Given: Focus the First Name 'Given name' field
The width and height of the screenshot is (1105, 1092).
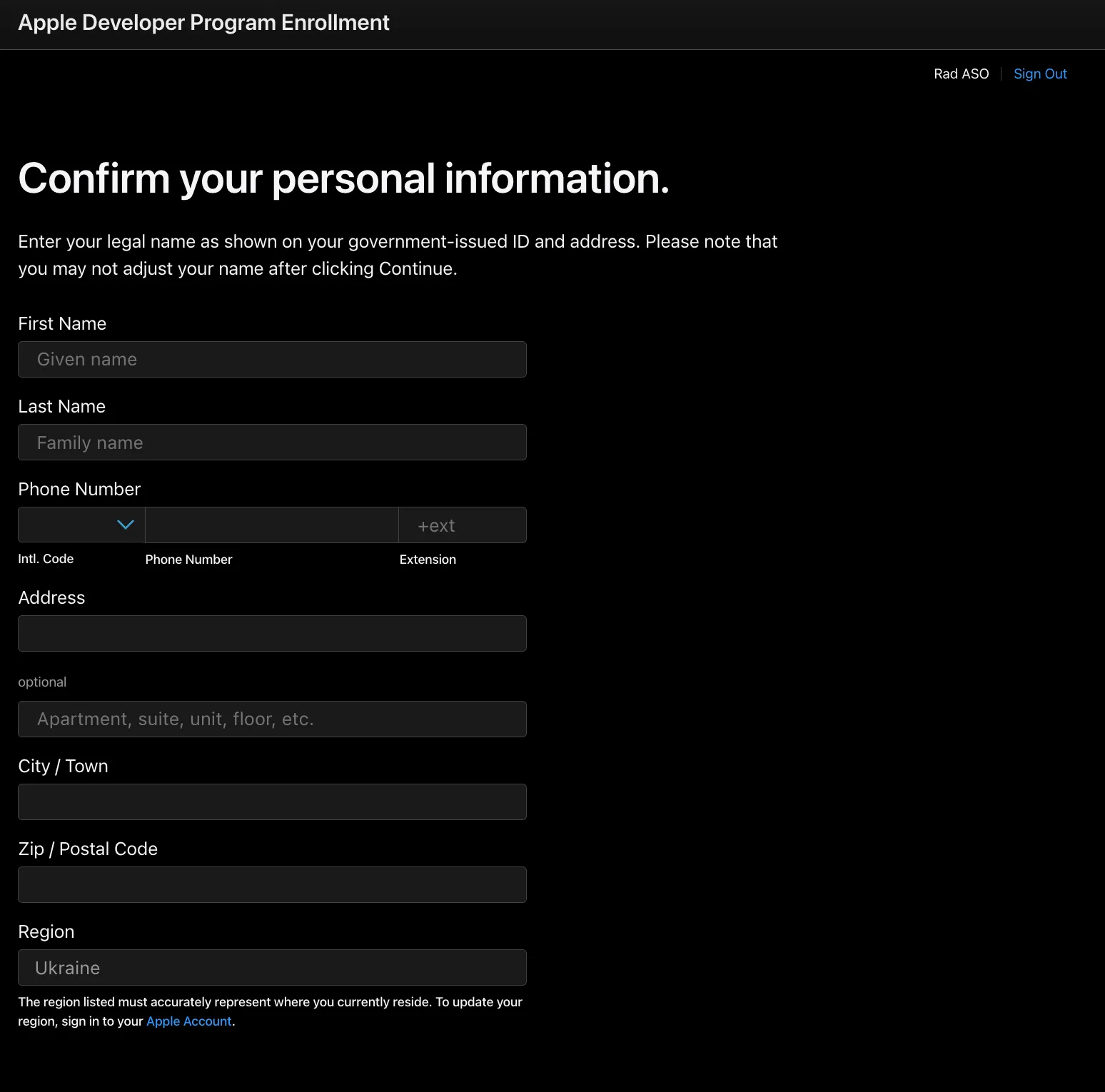Looking at the screenshot, I should 272,360.
